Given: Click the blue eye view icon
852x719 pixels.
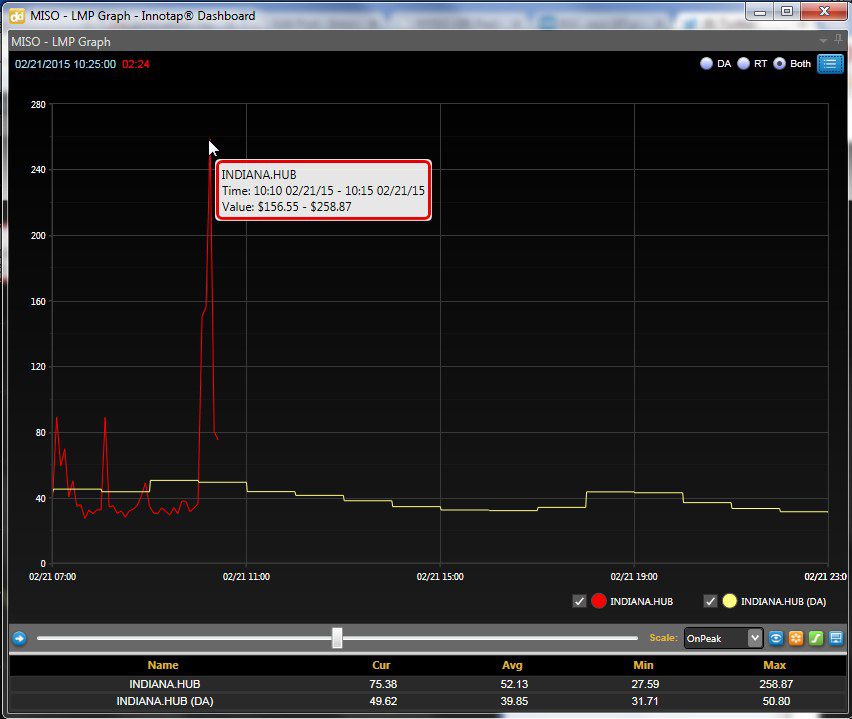Looking at the screenshot, I should click(776, 638).
